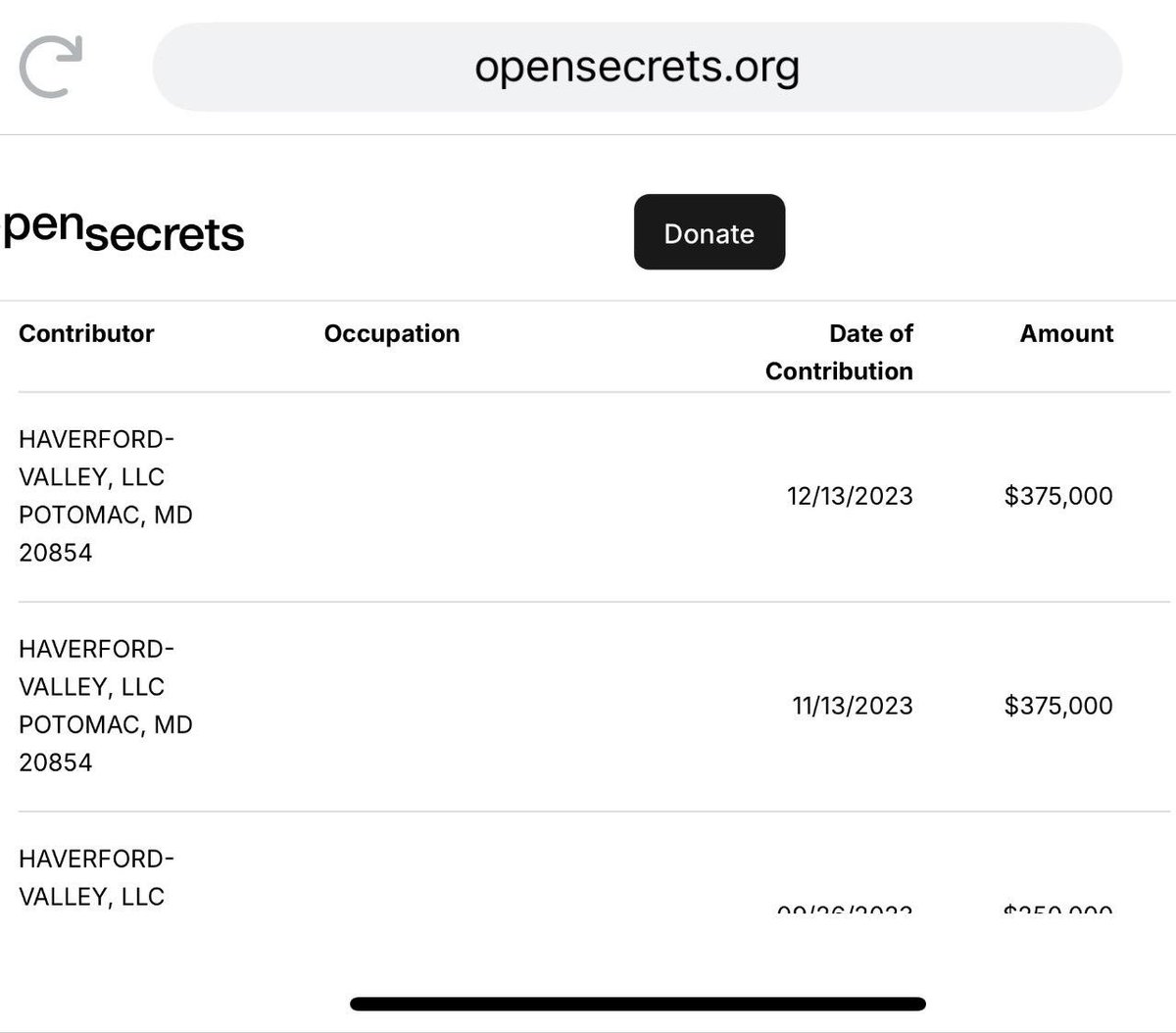Tap the opensecrets.org address bar

637,67
